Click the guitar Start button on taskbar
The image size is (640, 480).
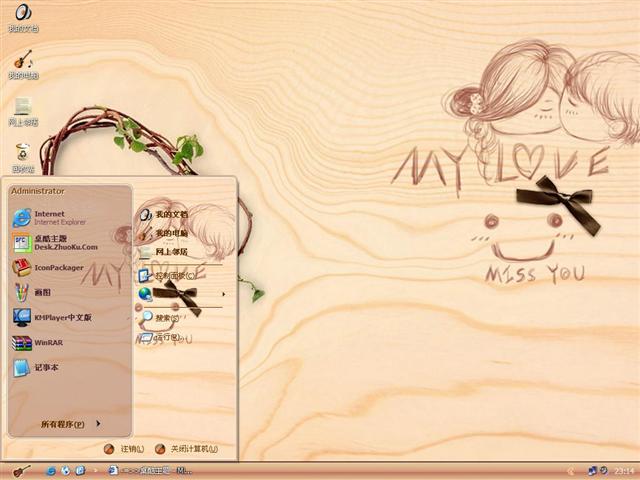tap(21, 471)
